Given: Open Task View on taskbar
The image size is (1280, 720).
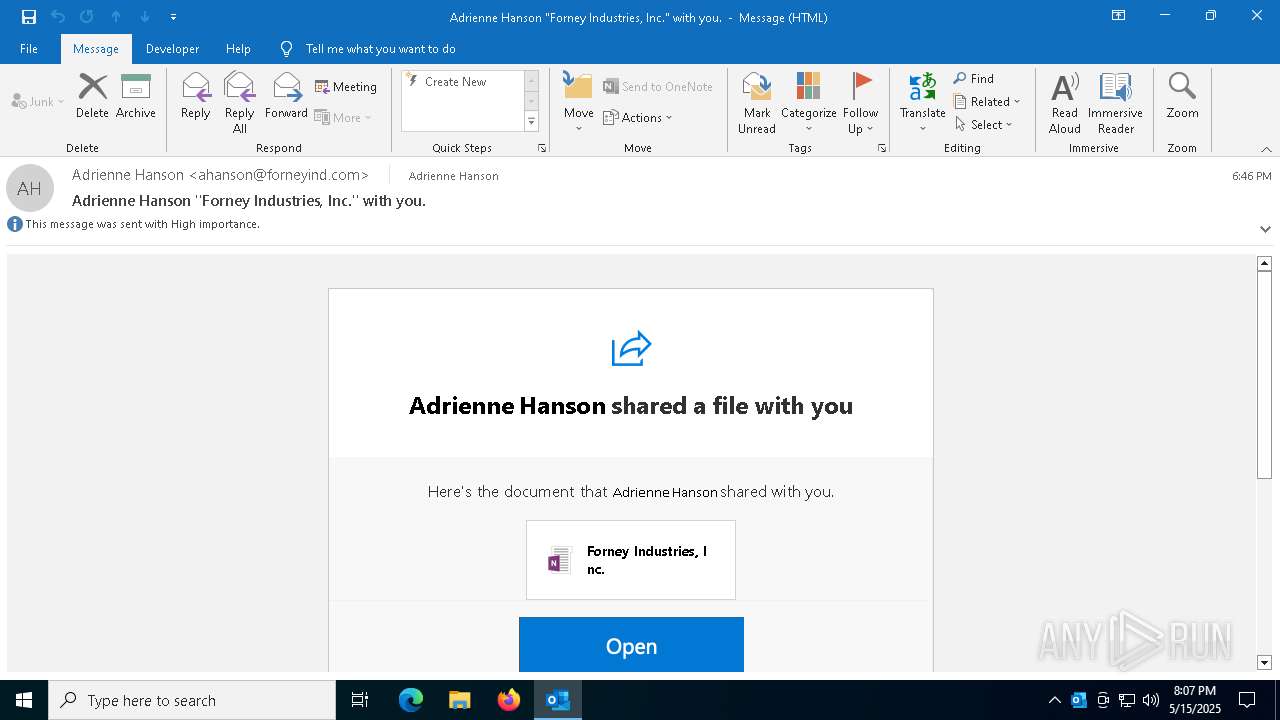Looking at the screenshot, I should click(360, 700).
